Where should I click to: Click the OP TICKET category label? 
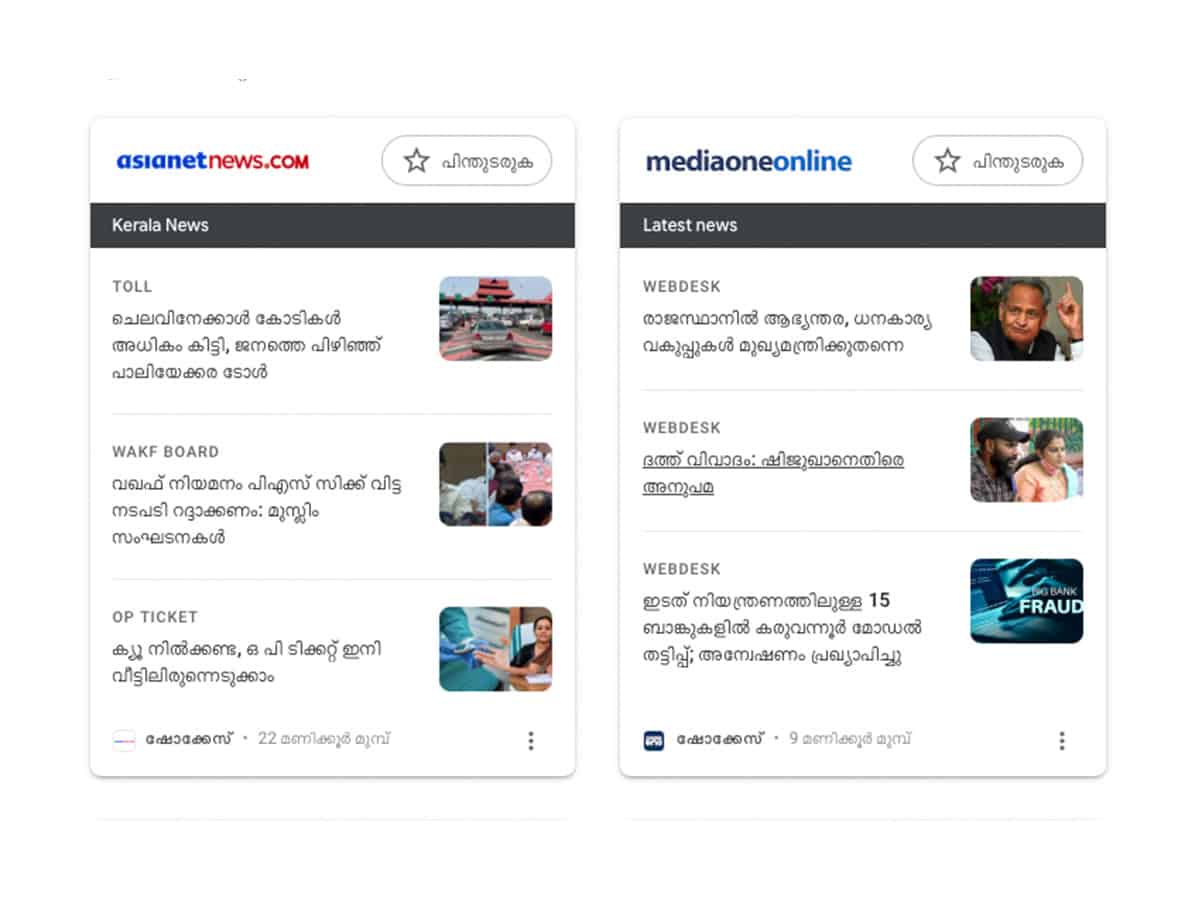click(155, 617)
